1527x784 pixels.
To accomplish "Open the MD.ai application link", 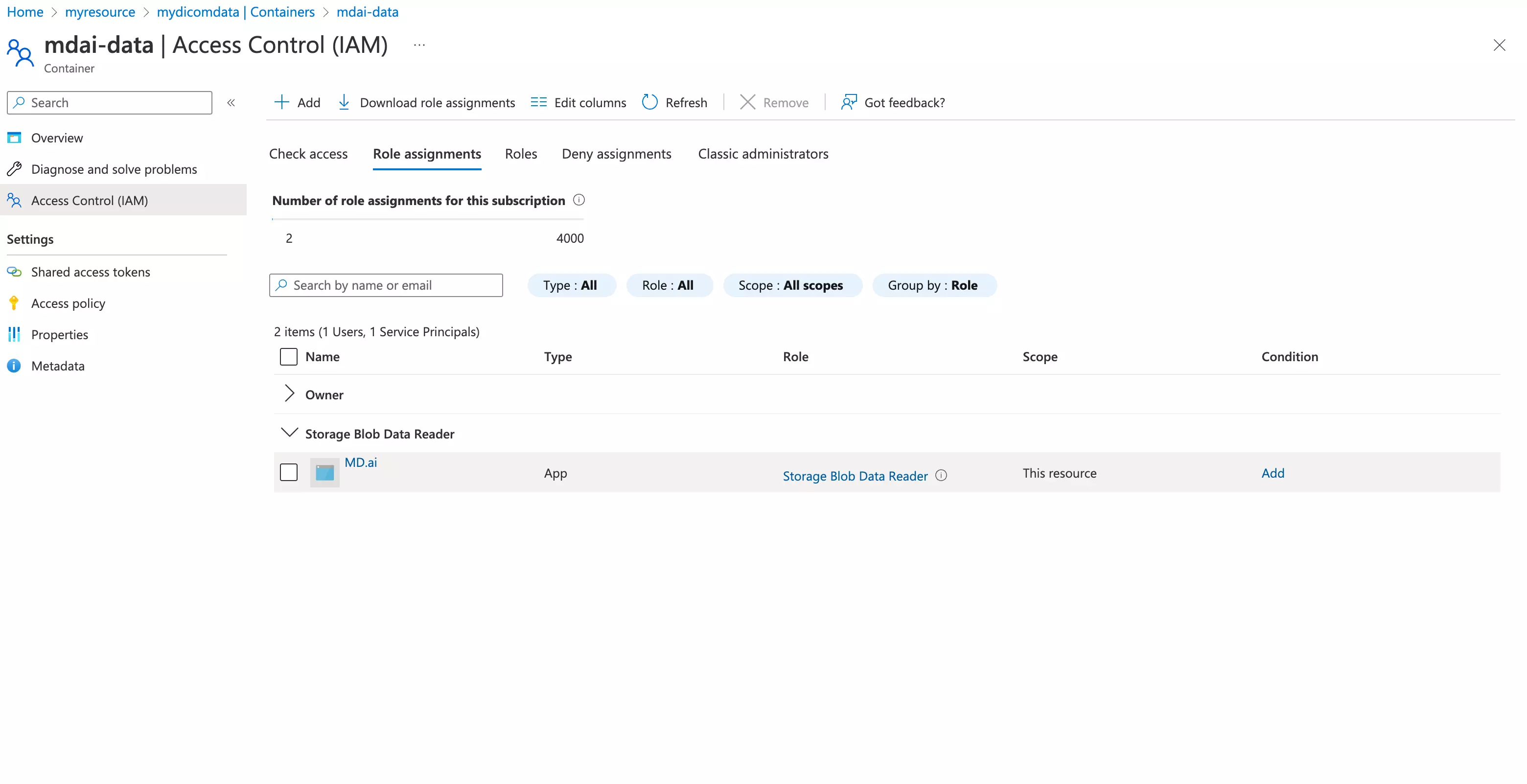I will pyautogui.click(x=360, y=462).
